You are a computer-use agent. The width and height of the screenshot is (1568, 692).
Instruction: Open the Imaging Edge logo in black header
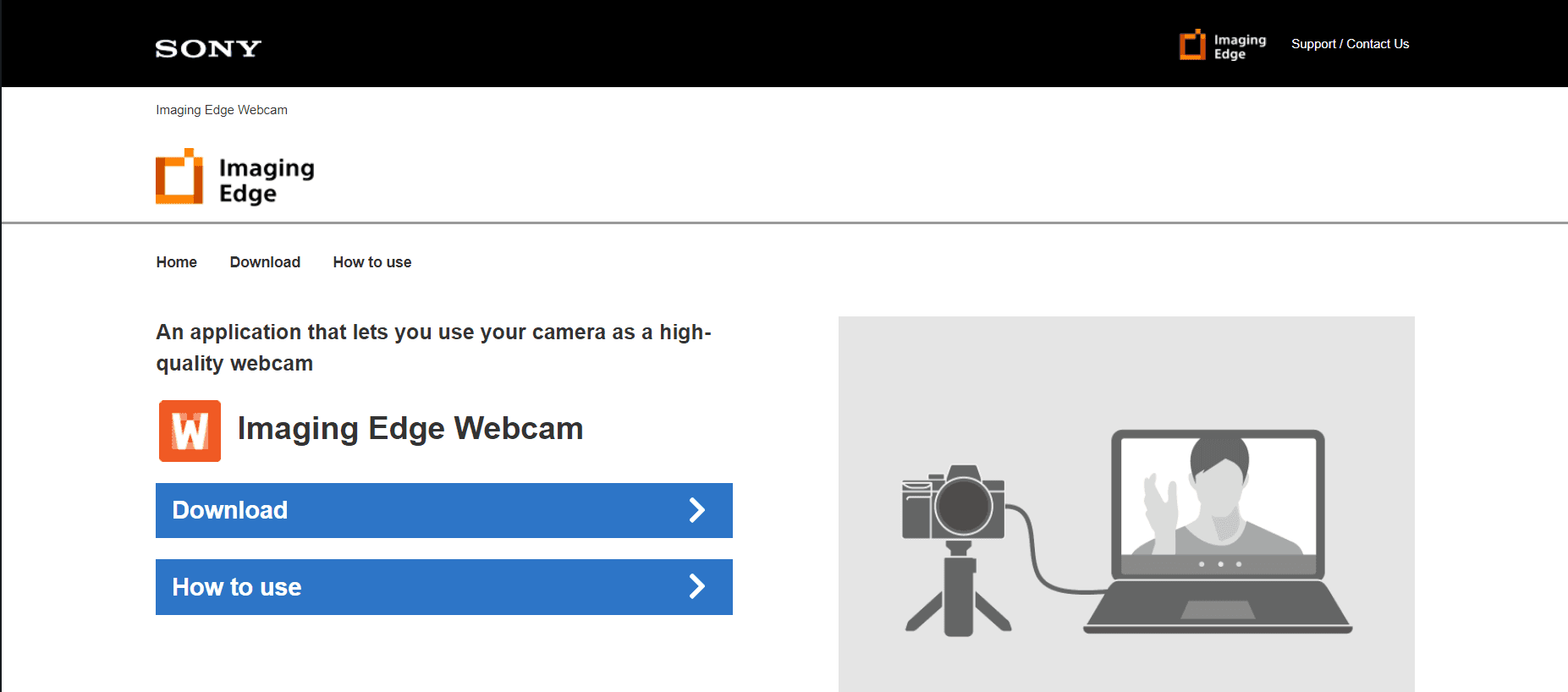(x=1223, y=46)
